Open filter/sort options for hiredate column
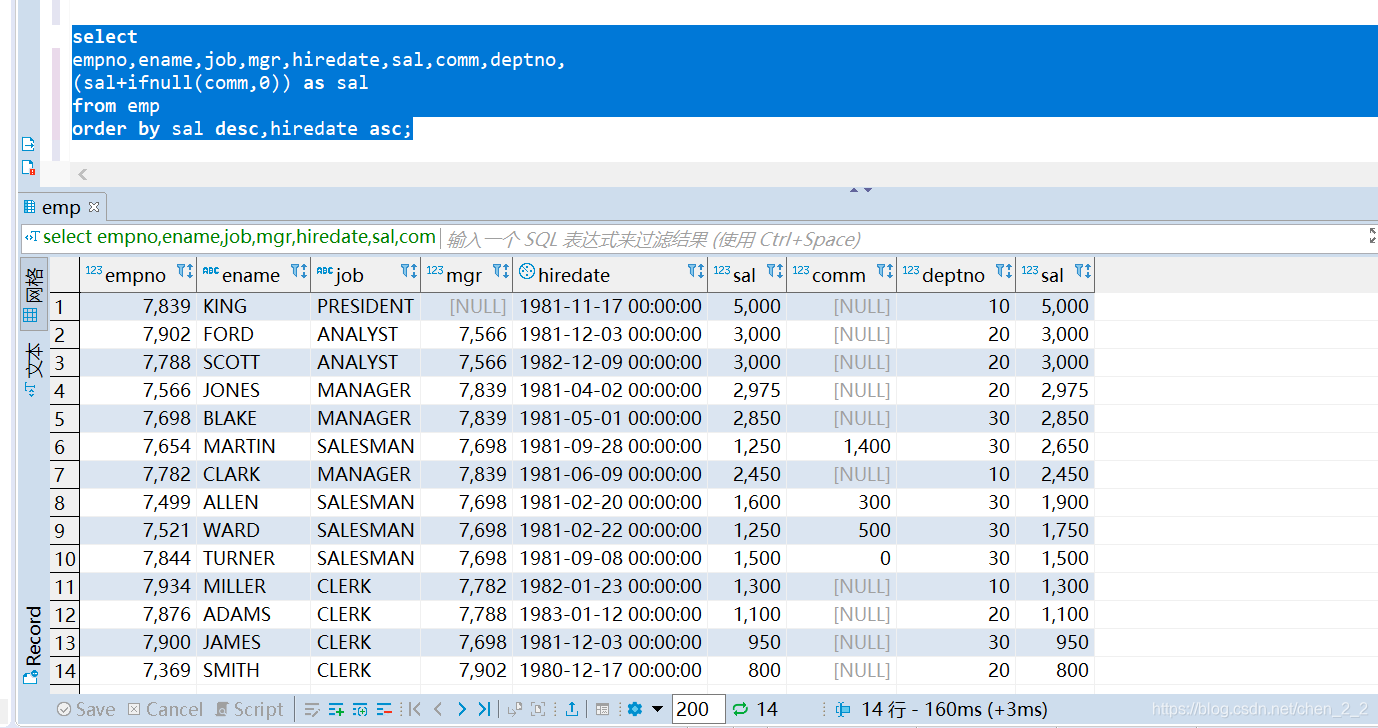This screenshot has height=728, width=1378. (697, 271)
